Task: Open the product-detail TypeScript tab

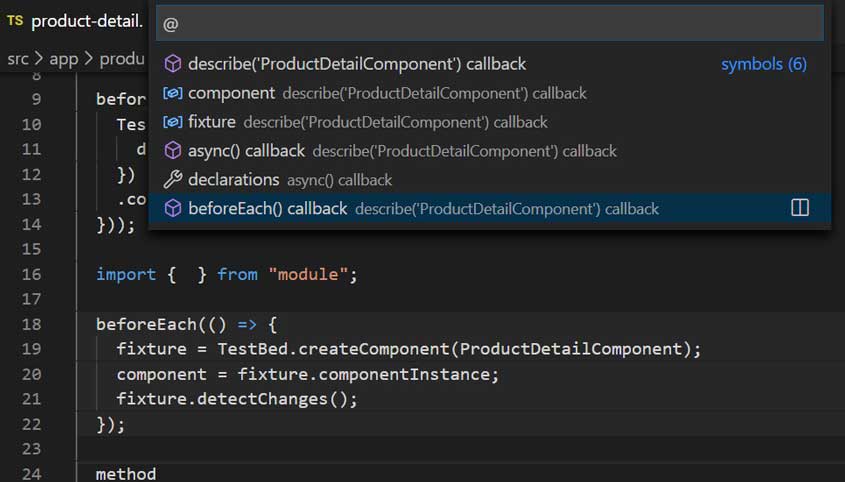Action: point(74,21)
